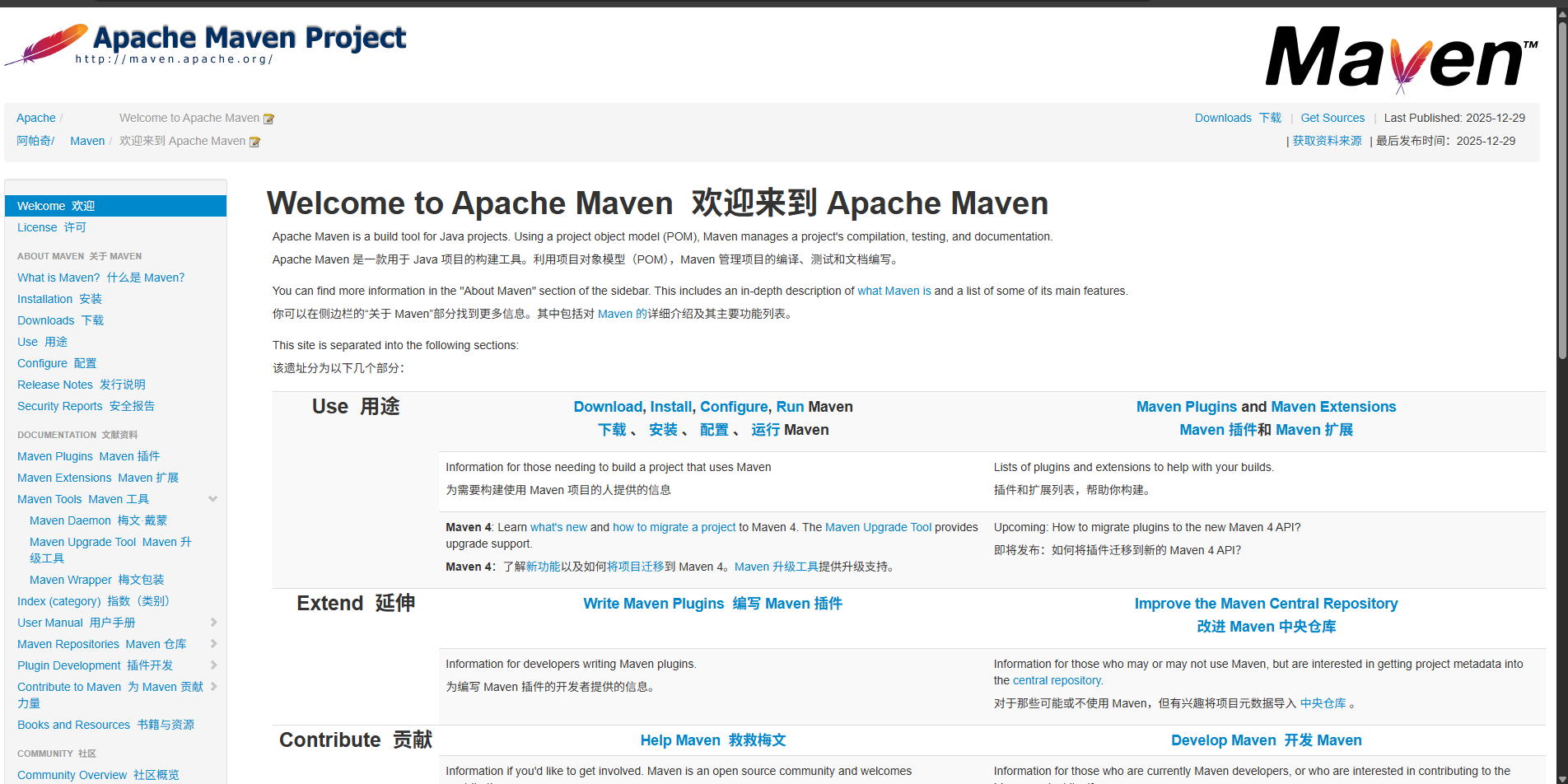The width and height of the screenshot is (1568, 784).
Task: Click the Configure heading link
Action: tap(734, 407)
